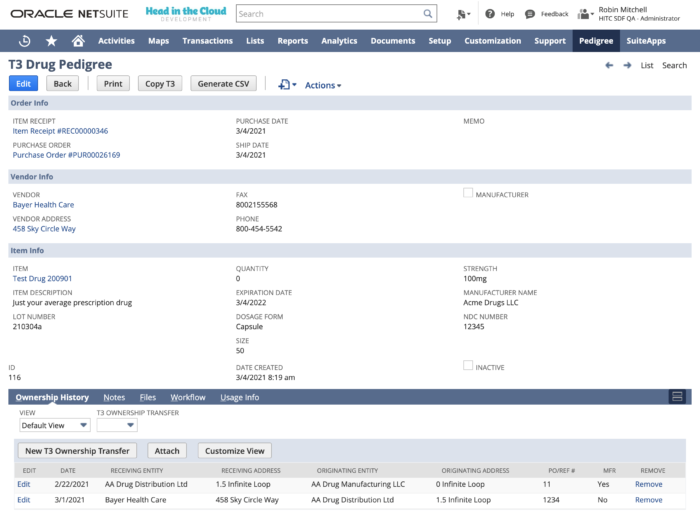Open the Pedigree menu
Viewport: 700px width, 522px height.
point(596,41)
